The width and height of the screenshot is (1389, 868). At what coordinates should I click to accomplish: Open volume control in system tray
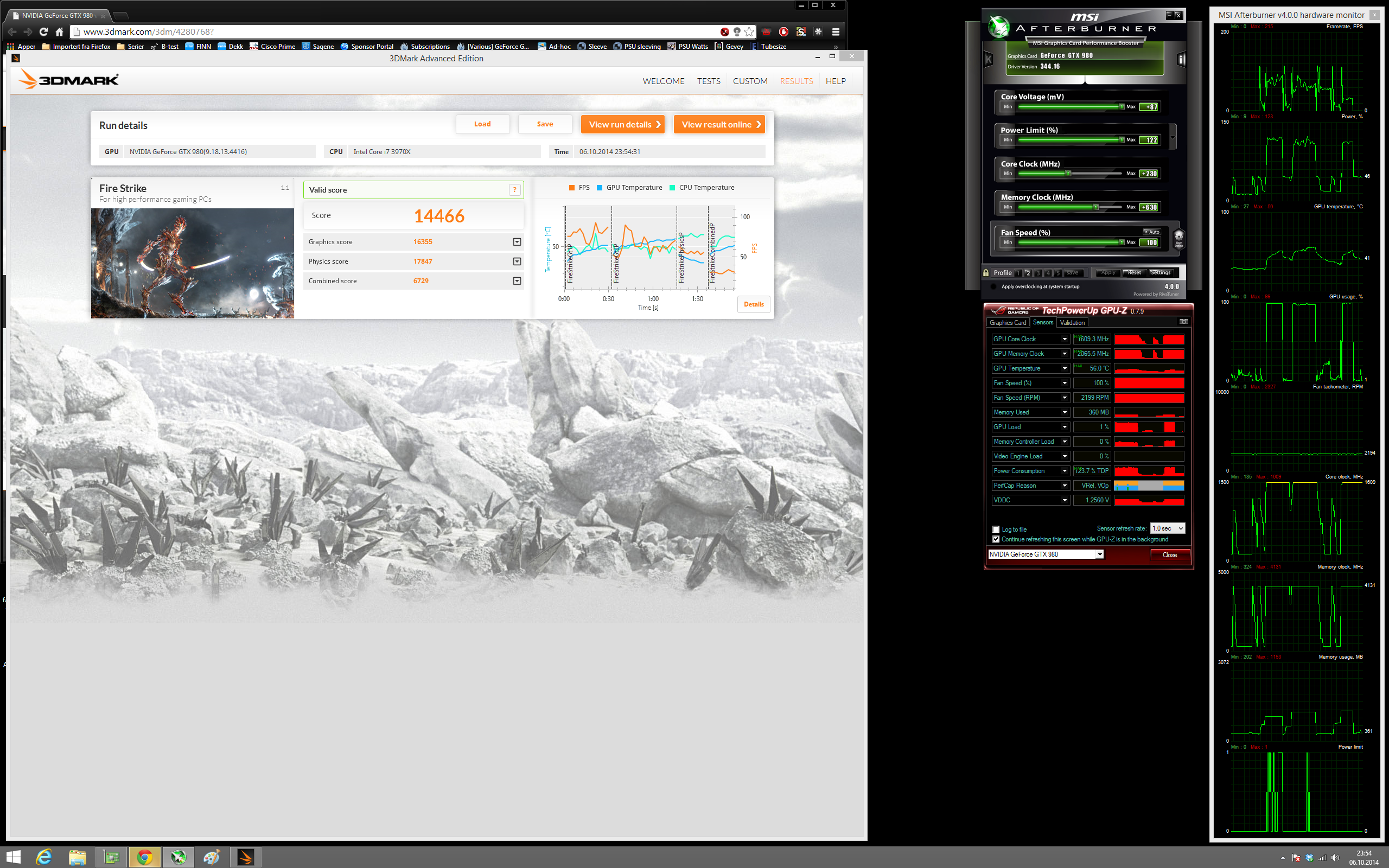click(1335, 858)
